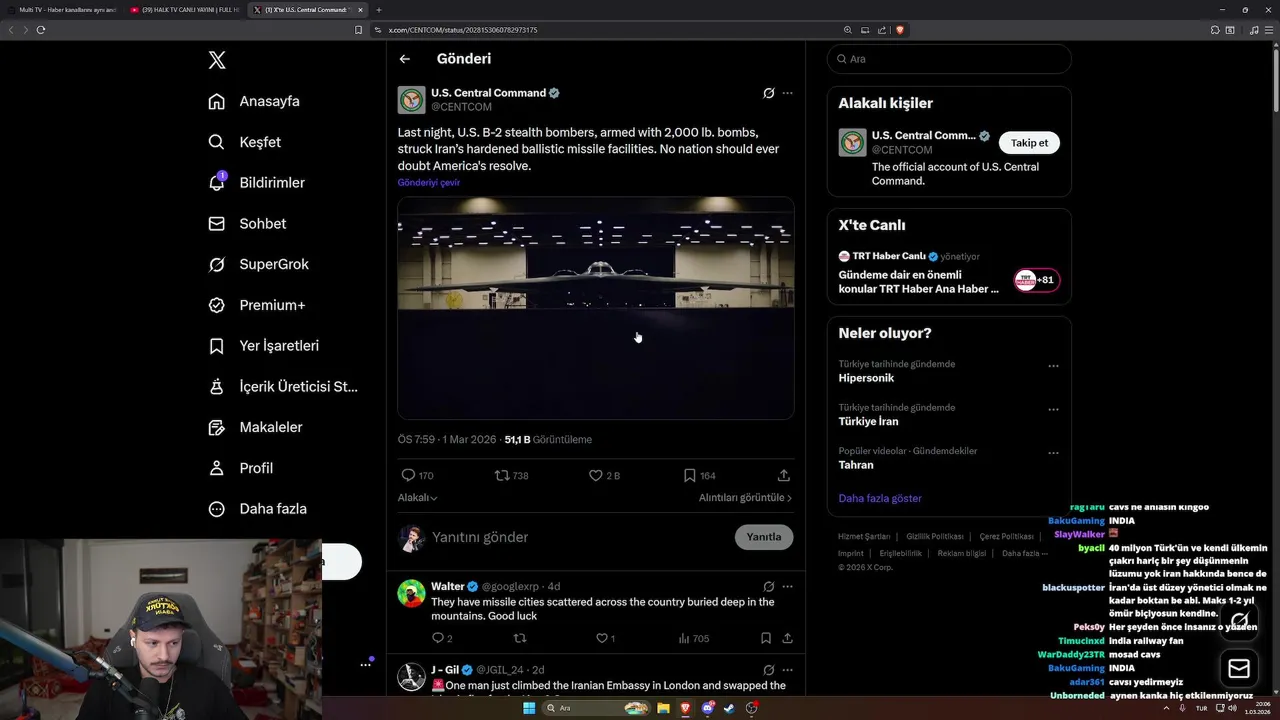Click the Yanıtla button
This screenshot has height=720, width=1280.
click(x=764, y=537)
